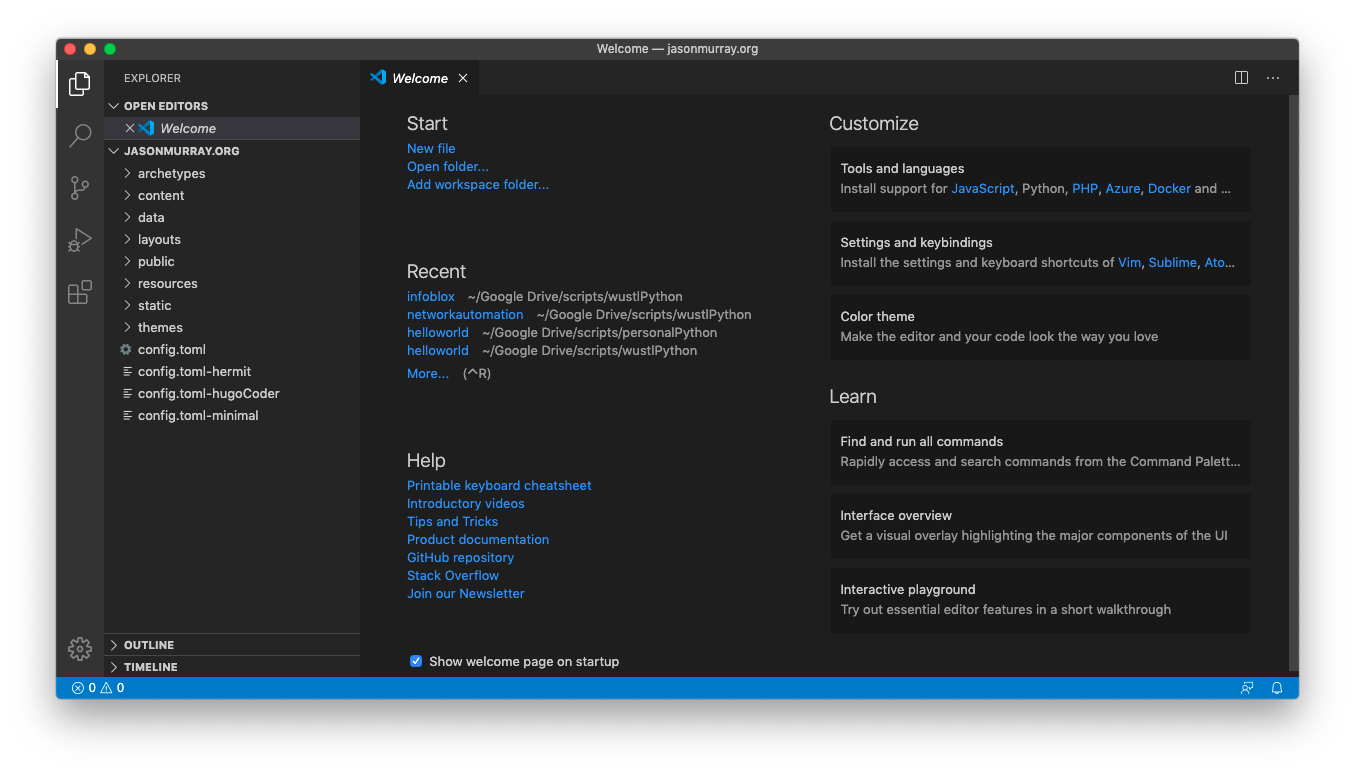Viewport: 1355px width, 773px height.
Task: Open recent networkautomation project
Action: [465, 314]
